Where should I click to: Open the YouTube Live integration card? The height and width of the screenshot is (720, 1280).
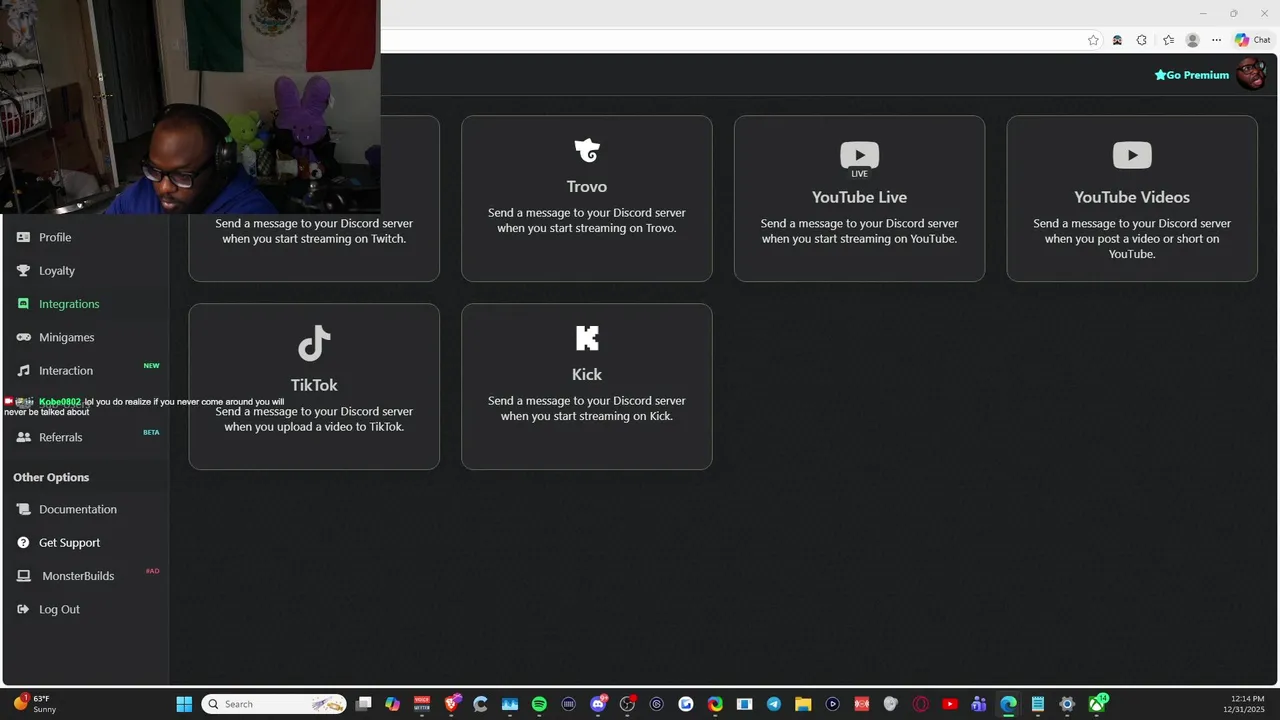click(859, 198)
